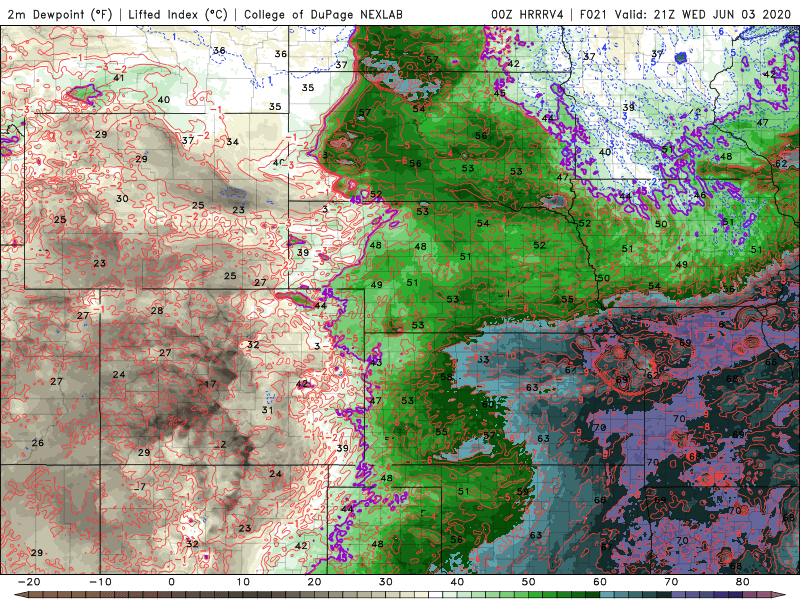Image resolution: width=800 pixels, height=600 pixels.
Task: Click the '-20' colorbar tick label
Action: click(x=29, y=582)
